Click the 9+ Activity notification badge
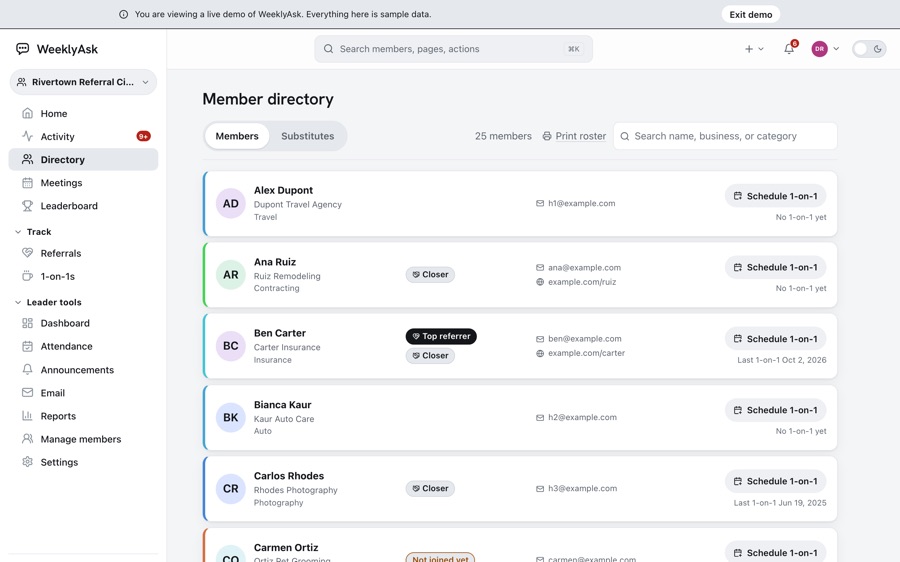The image size is (900, 562). [x=143, y=136]
